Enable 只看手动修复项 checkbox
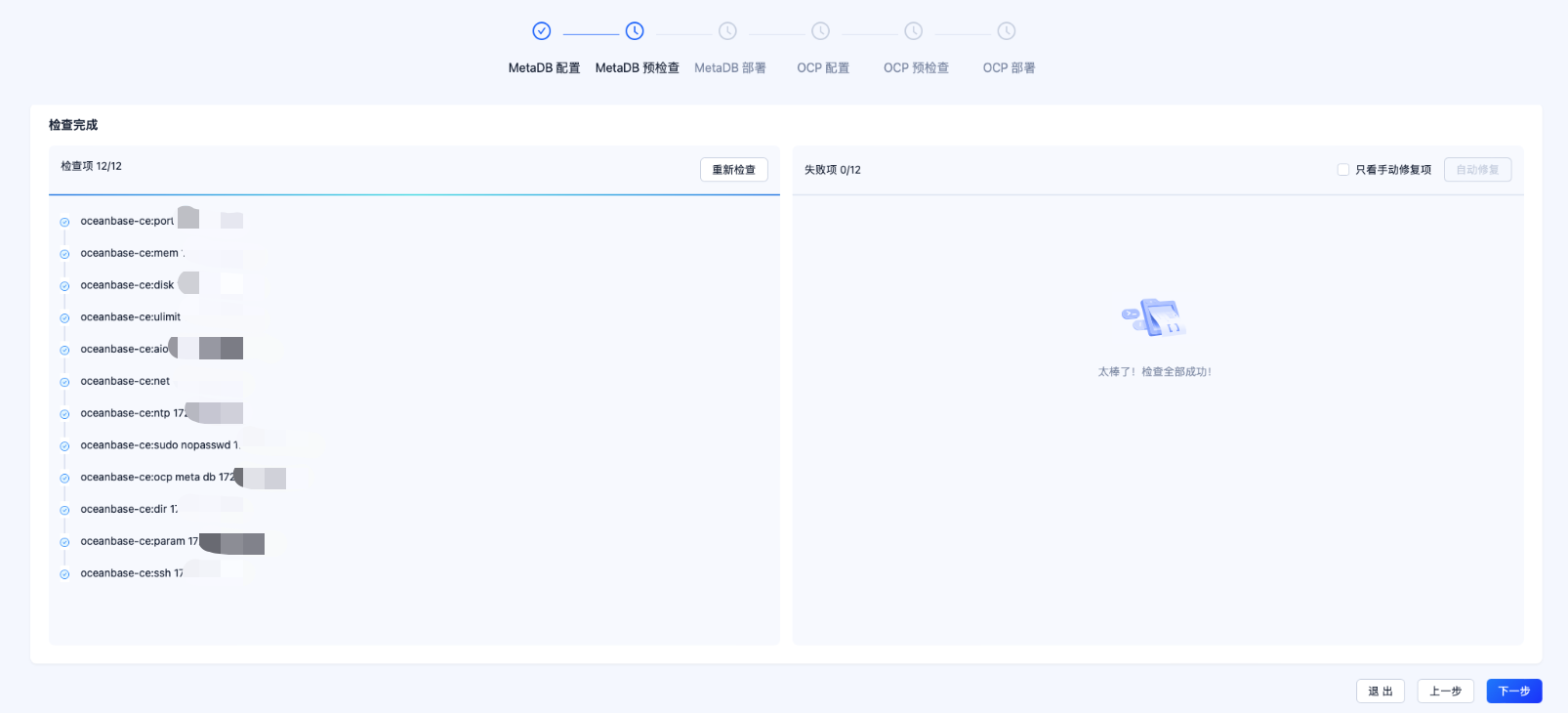The height and width of the screenshot is (713, 1568). (x=1343, y=170)
